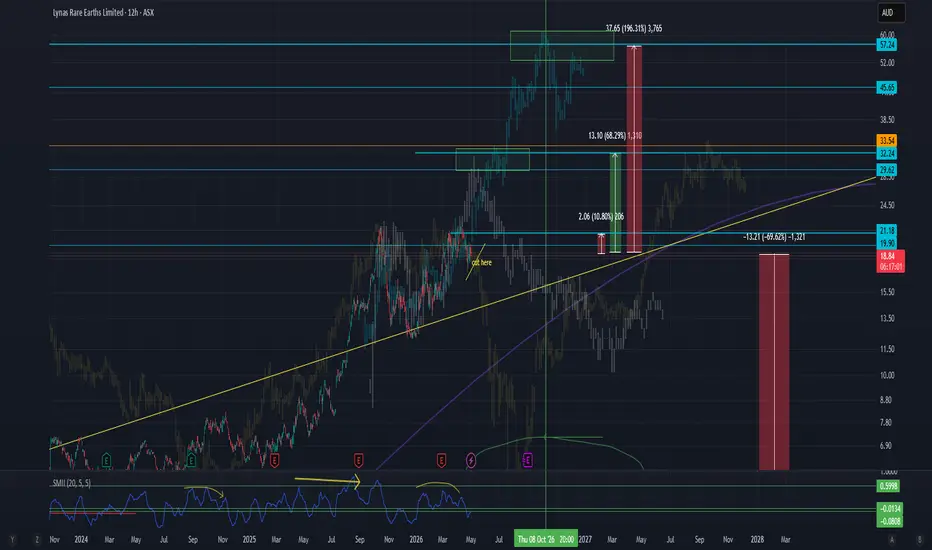This screenshot has width=932, height=550.
Task: Click the second green E earnings marker
Action: click(x=191, y=460)
